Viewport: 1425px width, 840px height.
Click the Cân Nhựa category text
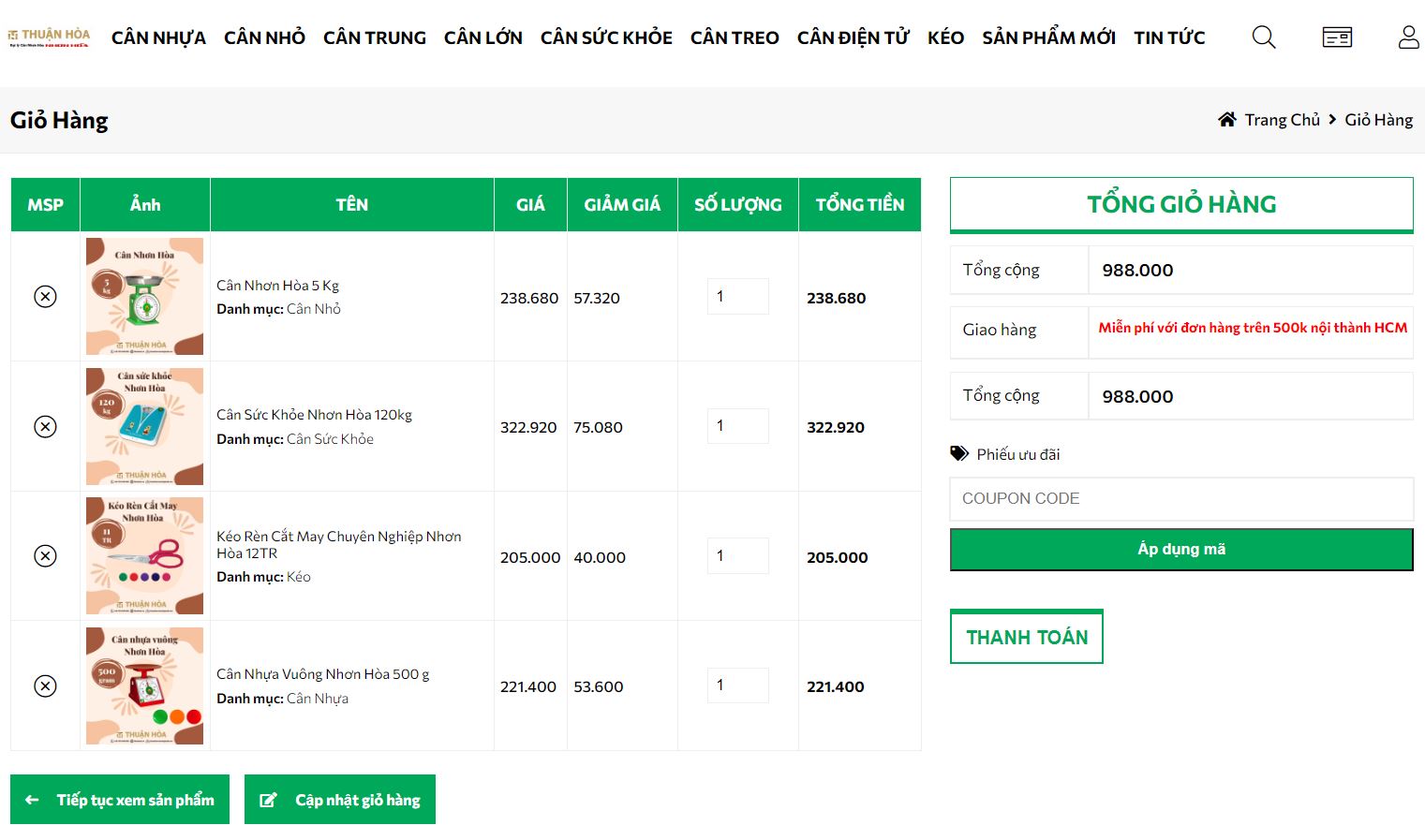tap(318, 699)
